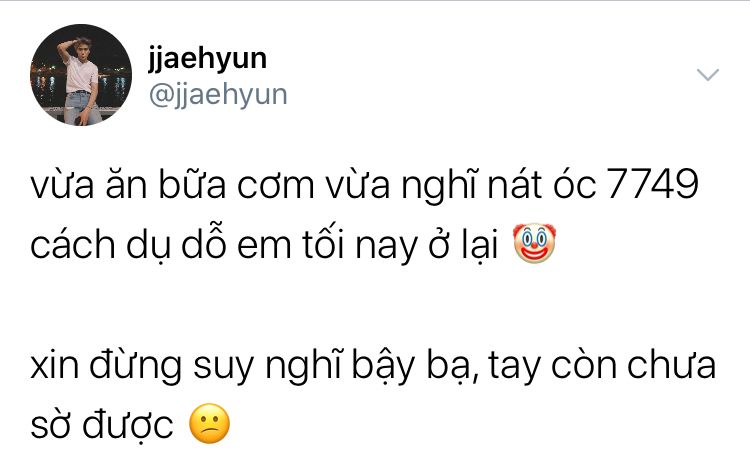Click the words "nát óc" in the tweet
This screenshot has width=750, height=474.
pyautogui.click(x=542, y=184)
